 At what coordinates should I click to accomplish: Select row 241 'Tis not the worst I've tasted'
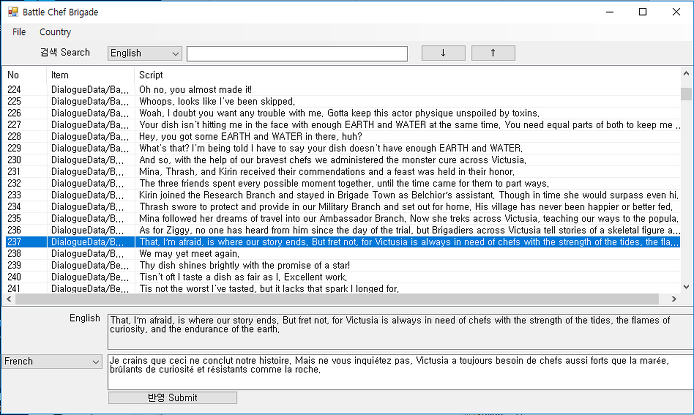[342, 288]
